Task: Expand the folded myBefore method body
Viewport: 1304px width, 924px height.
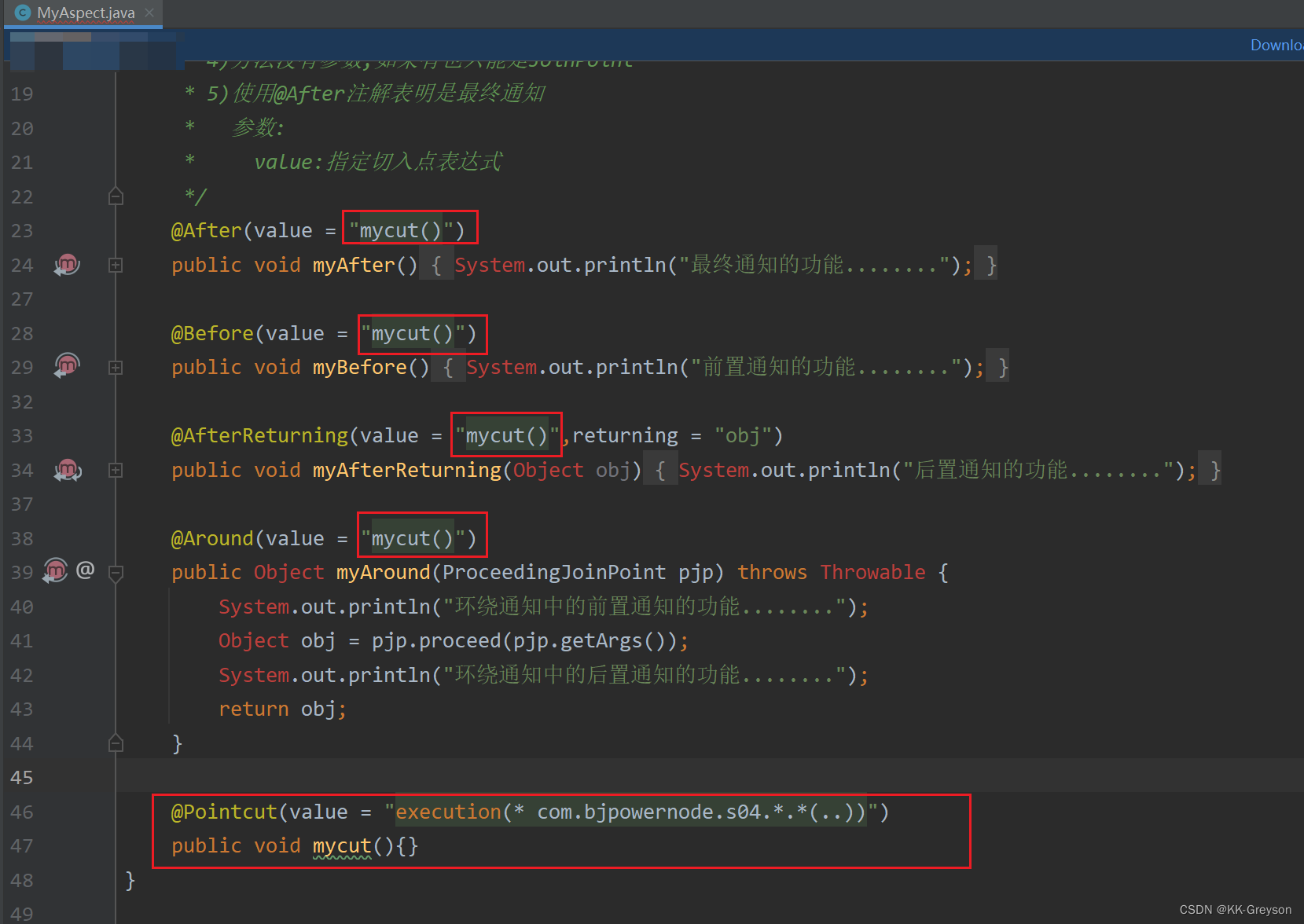Action: pyautogui.click(x=116, y=368)
